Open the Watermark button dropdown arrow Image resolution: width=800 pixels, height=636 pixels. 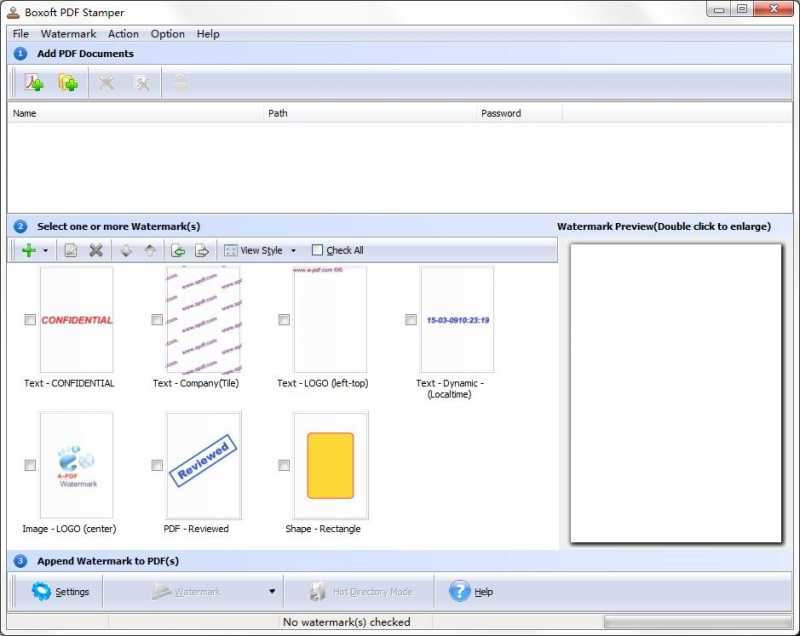(270, 591)
